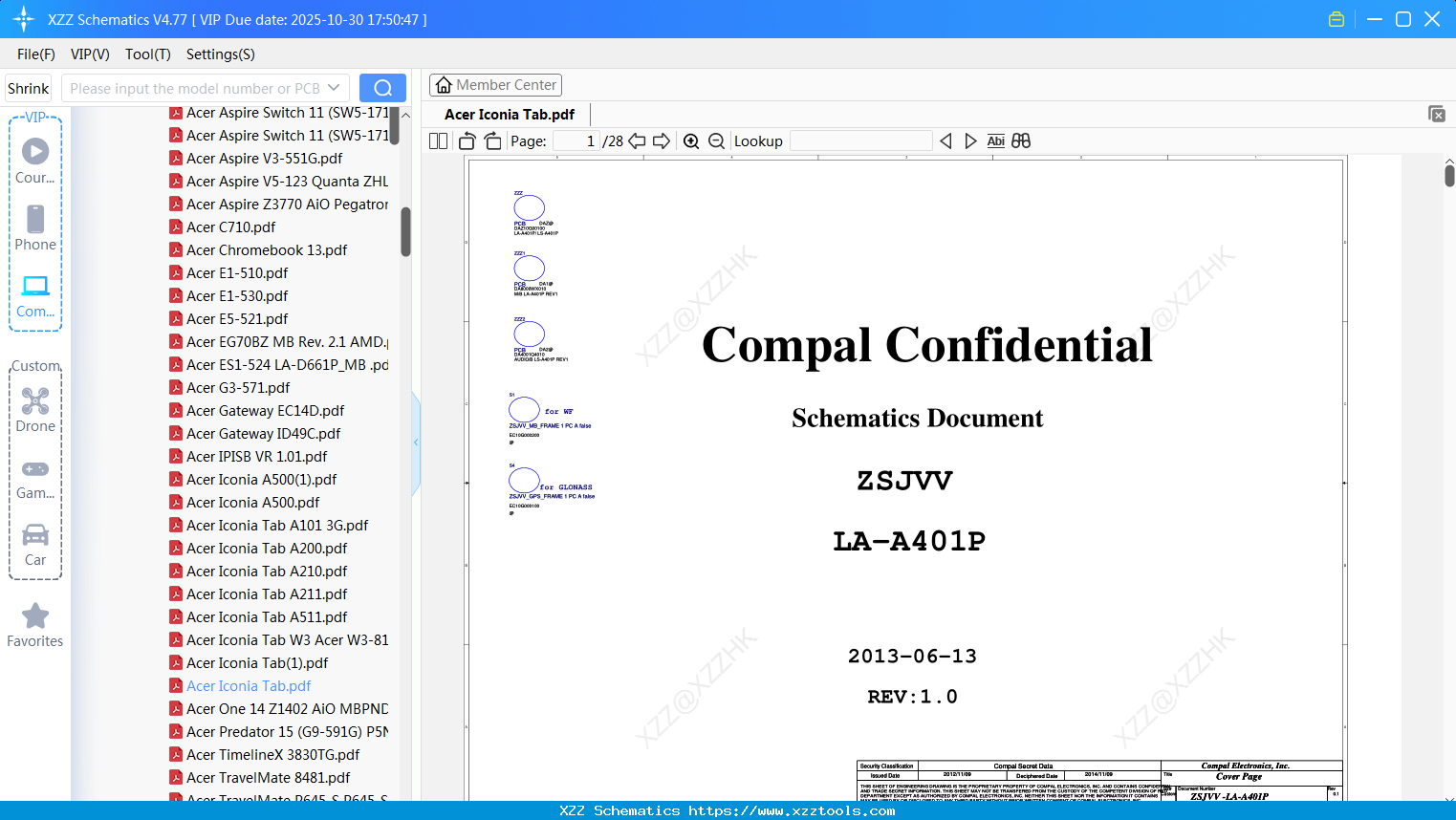Collapse the file list side panel handle

tap(416, 442)
